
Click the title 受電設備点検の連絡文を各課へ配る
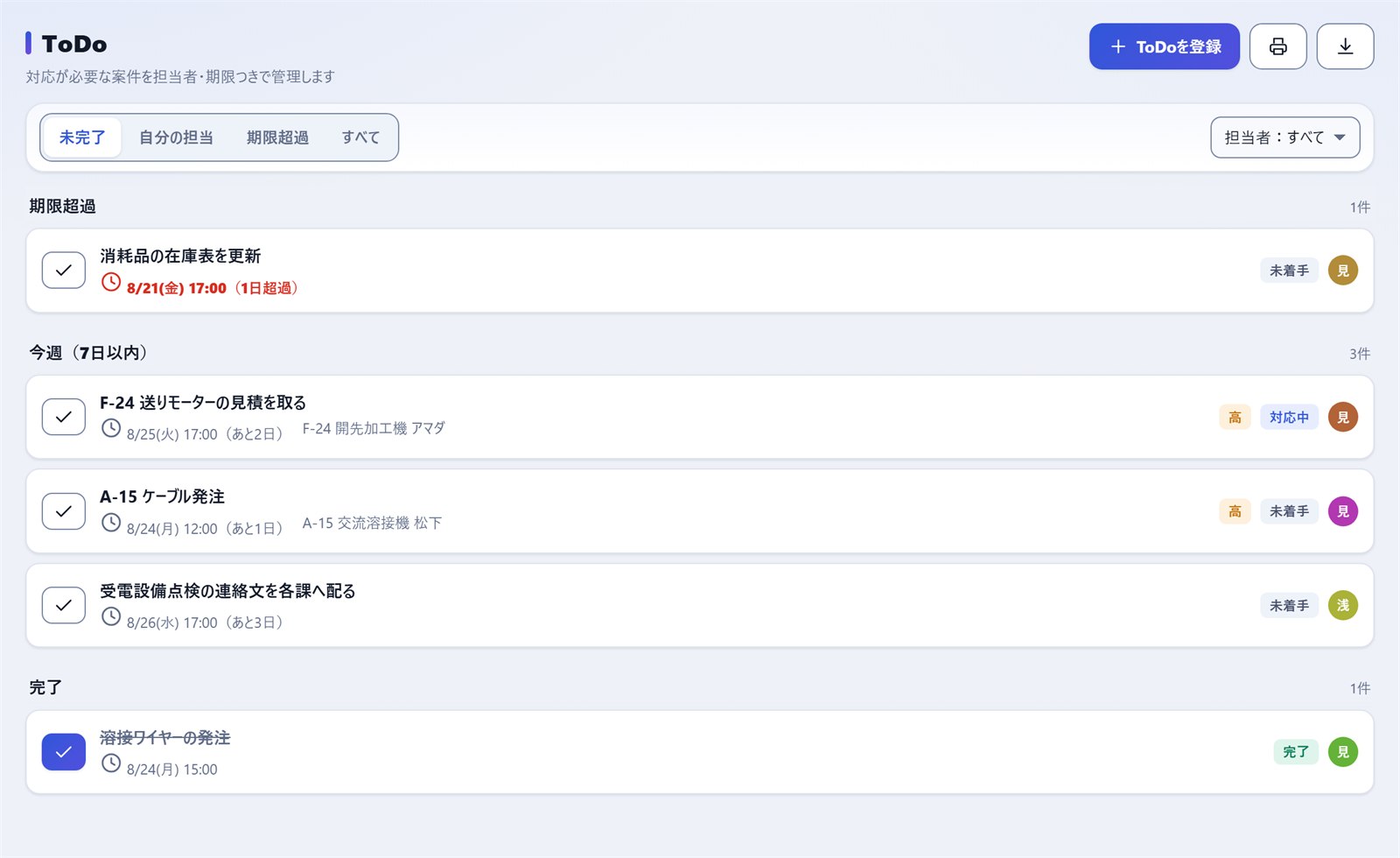227,591
